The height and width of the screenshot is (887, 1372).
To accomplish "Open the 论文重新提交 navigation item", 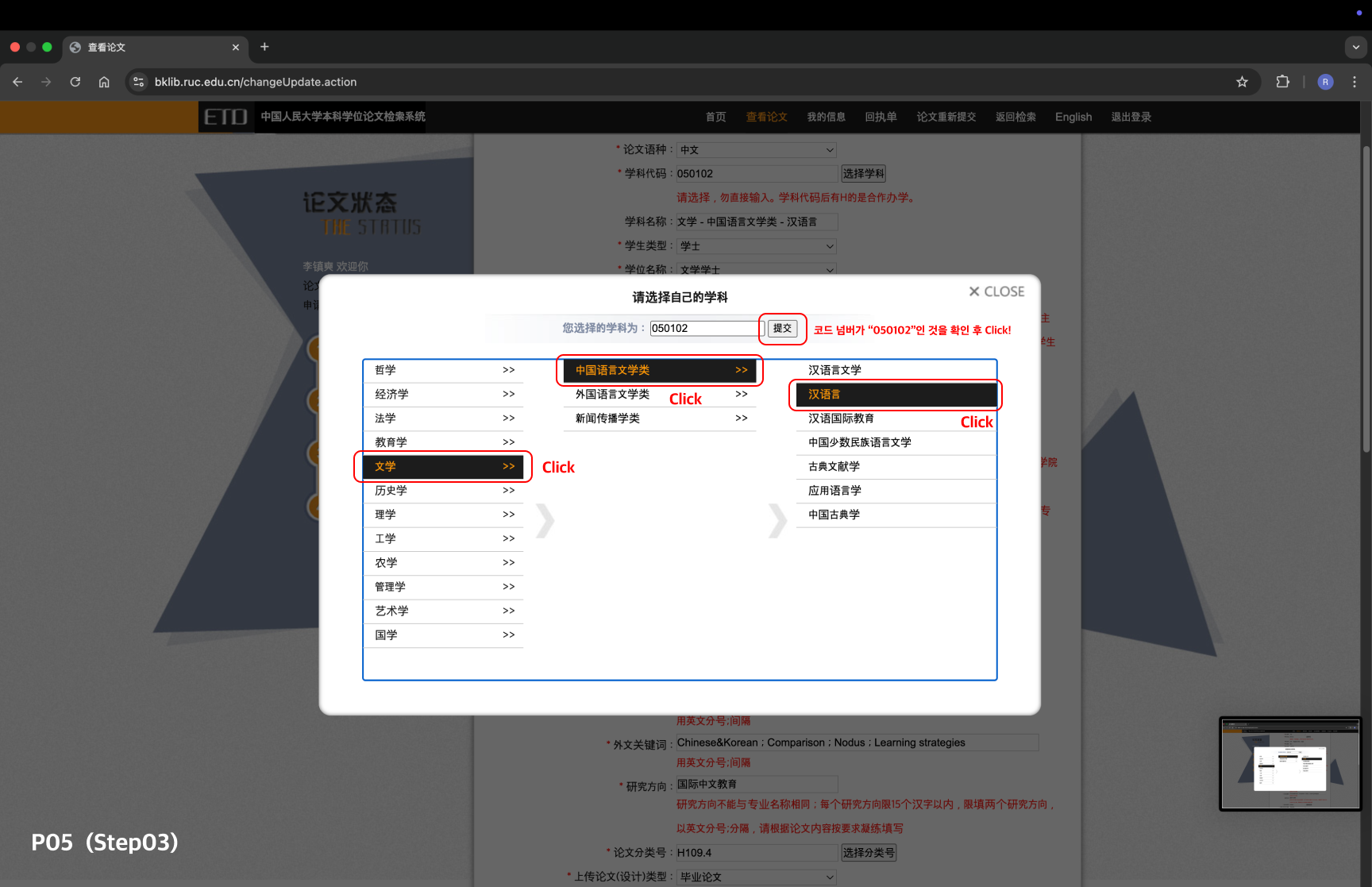I will (946, 117).
